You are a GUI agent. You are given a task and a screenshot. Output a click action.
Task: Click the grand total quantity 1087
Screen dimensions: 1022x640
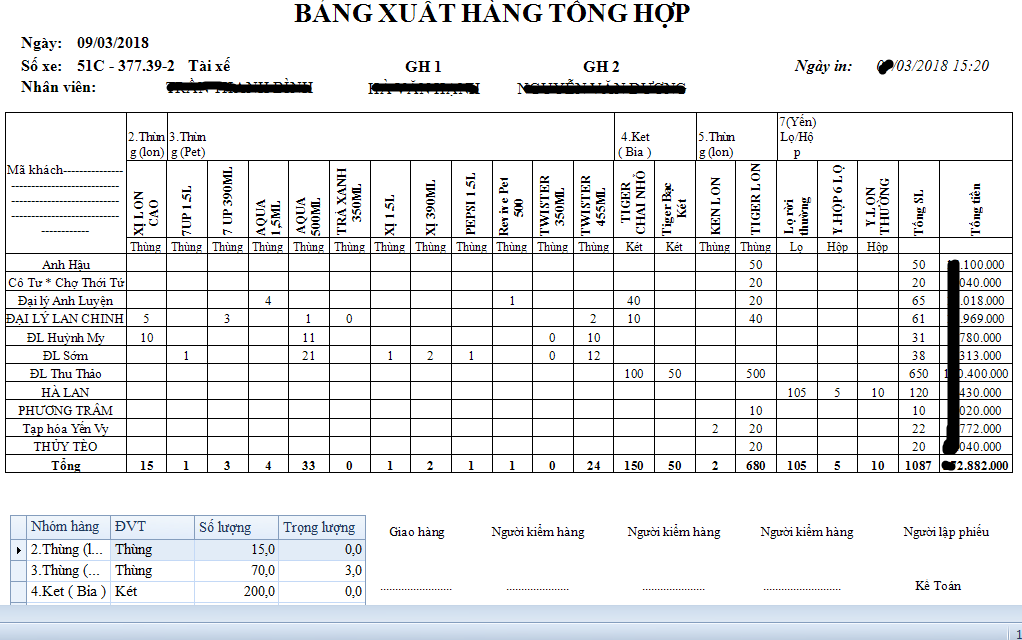point(918,465)
